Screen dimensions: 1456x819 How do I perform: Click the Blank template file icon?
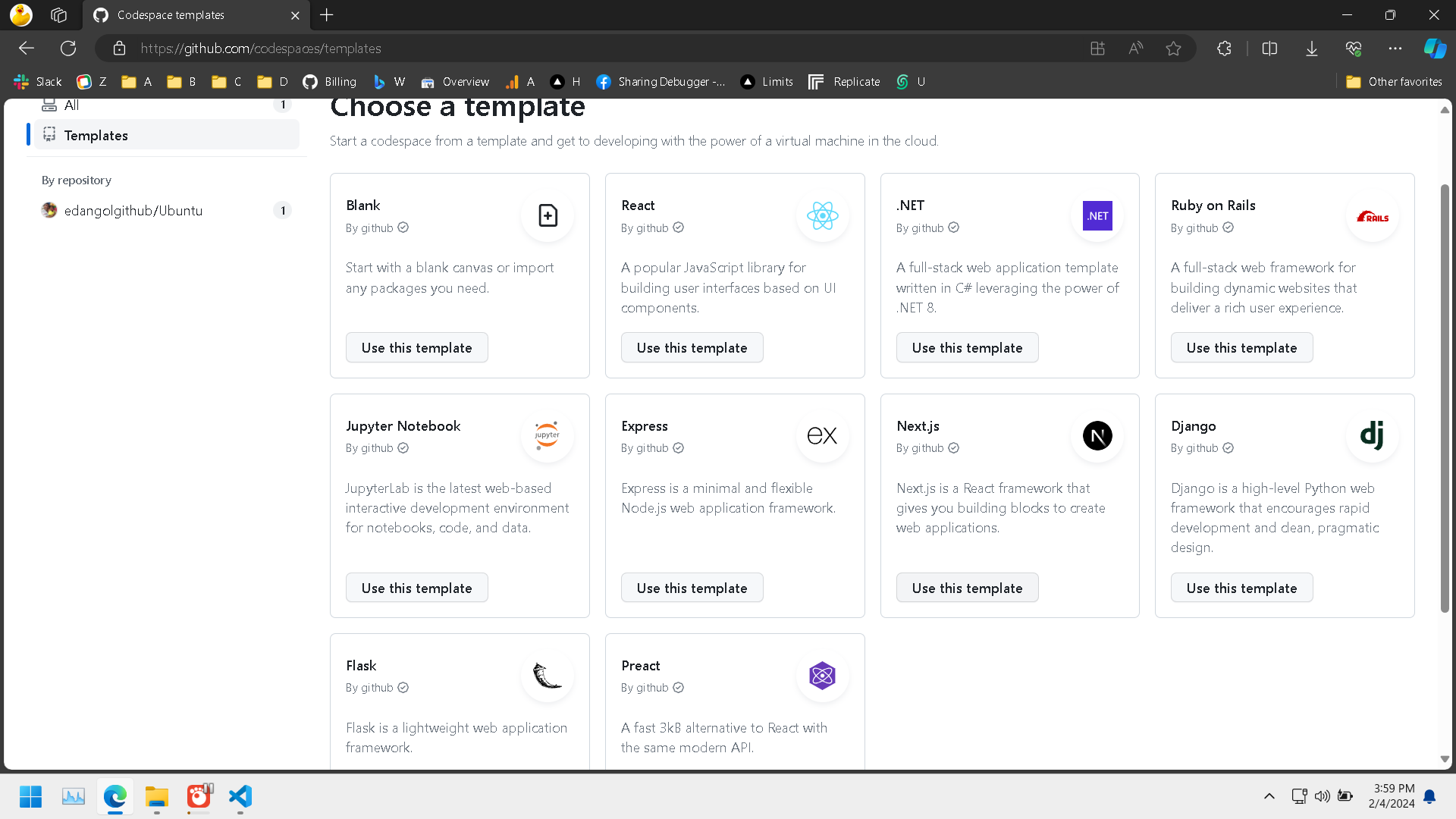[547, 216]
